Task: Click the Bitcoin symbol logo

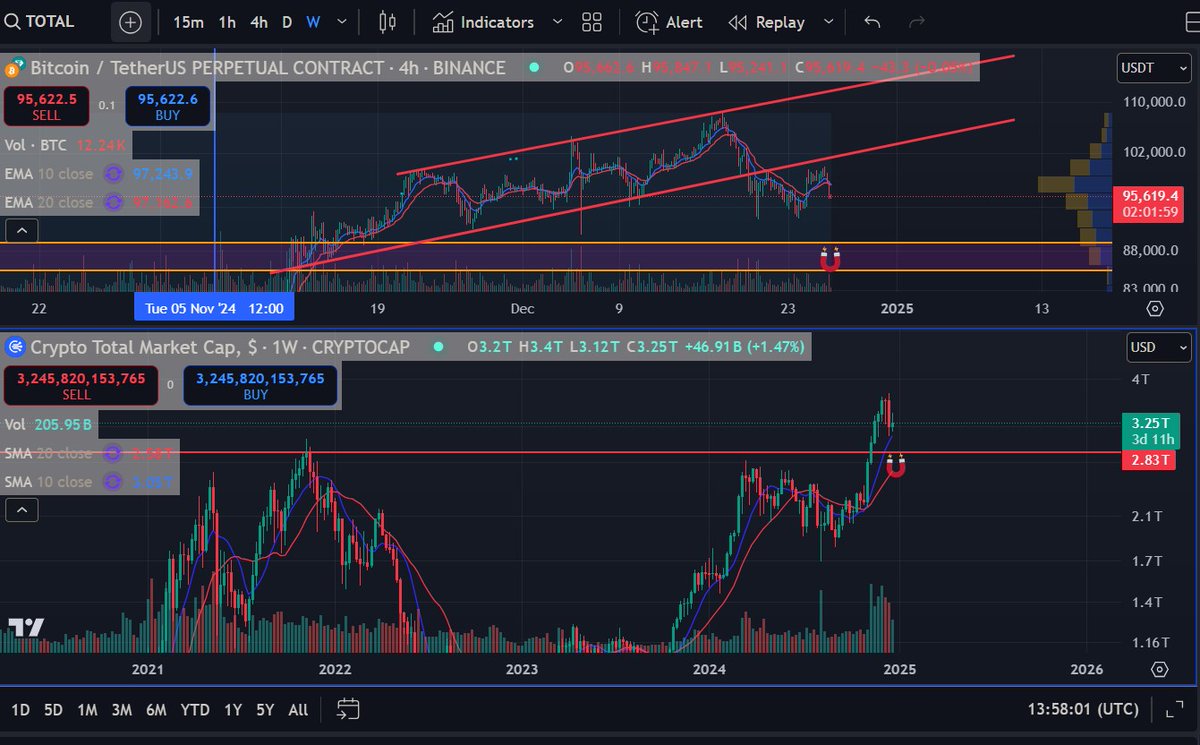Action: (x=14, y=68)
